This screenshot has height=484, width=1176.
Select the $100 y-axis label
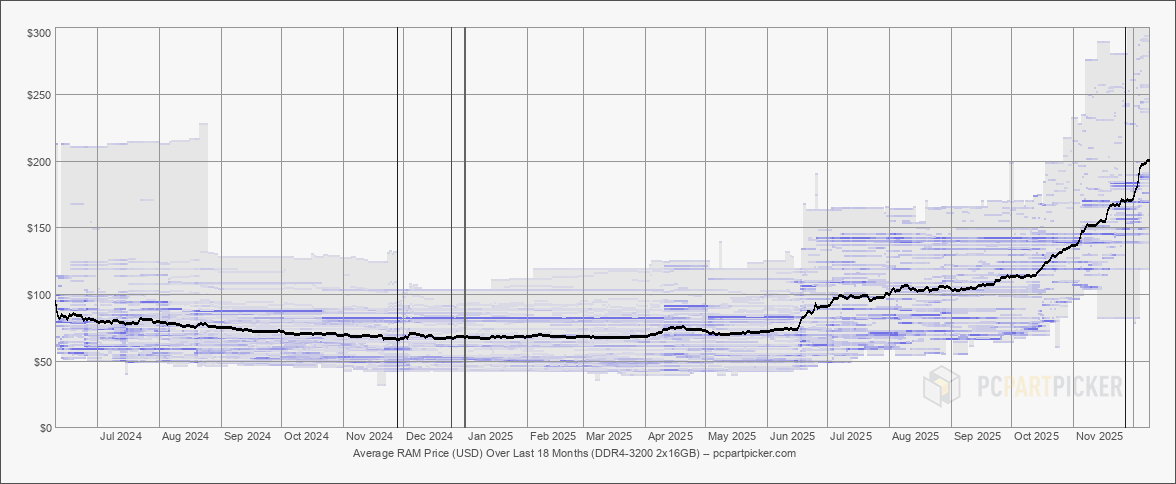(39, 295)
